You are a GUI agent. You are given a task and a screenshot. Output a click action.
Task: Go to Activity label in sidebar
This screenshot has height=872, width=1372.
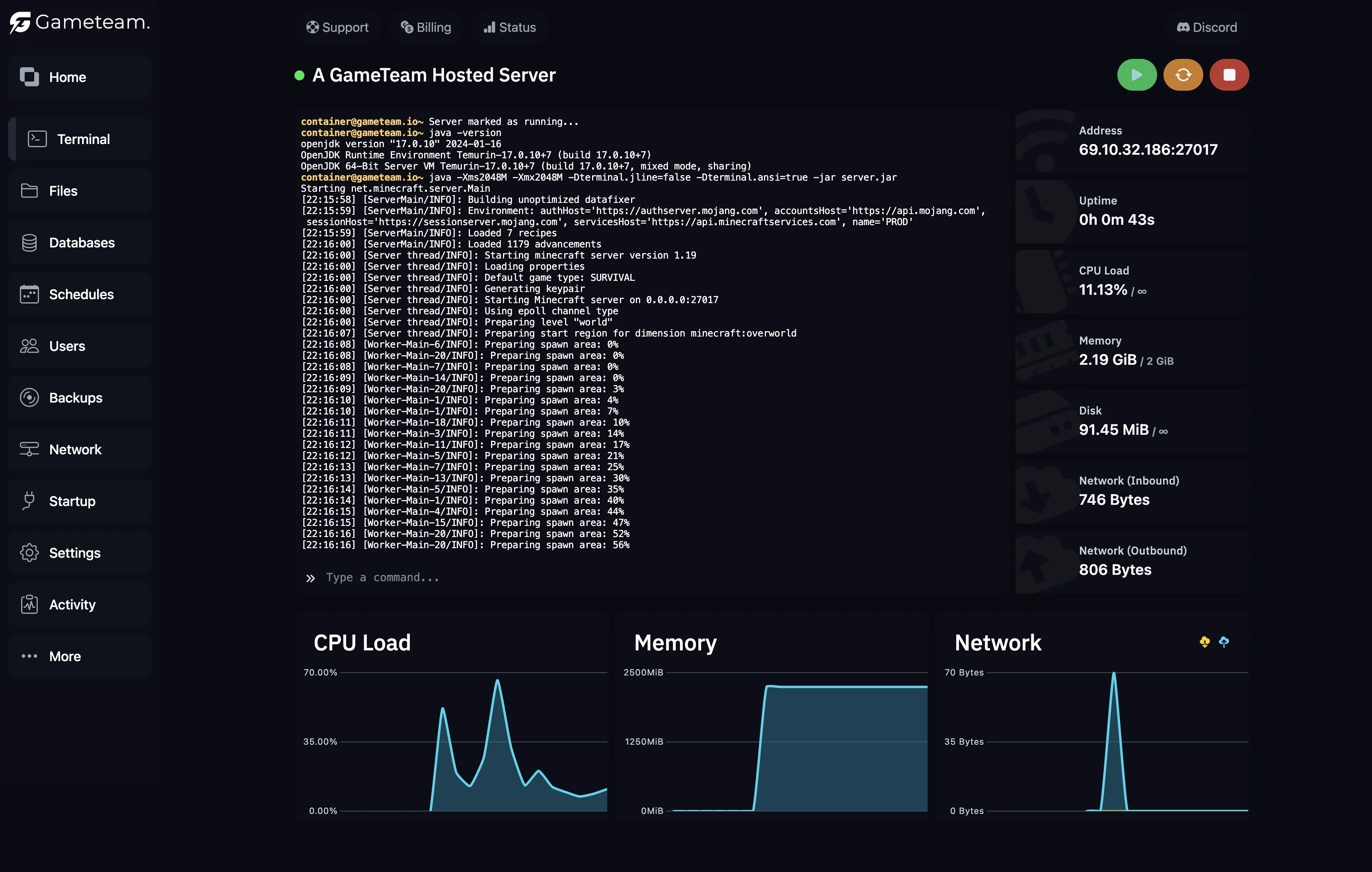pyautogui.click(x=72, y=605)
